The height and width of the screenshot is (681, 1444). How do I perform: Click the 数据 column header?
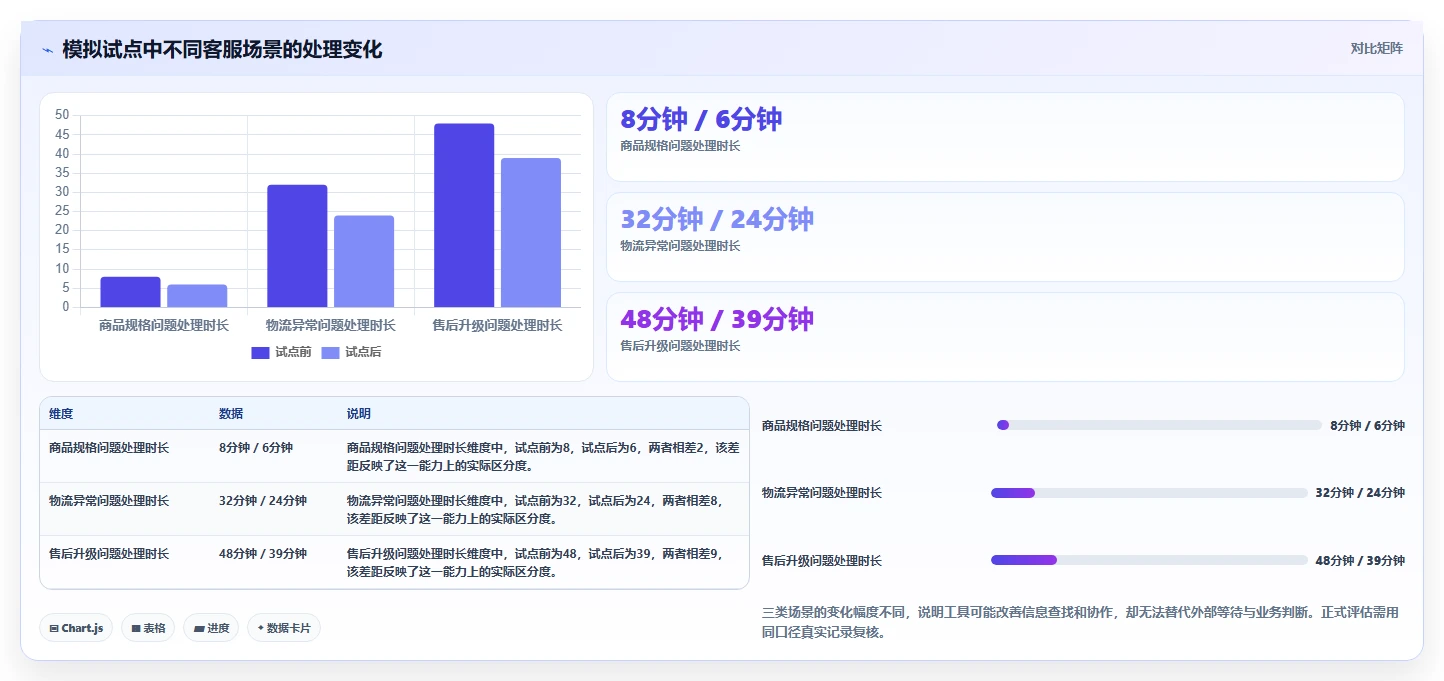231,414
